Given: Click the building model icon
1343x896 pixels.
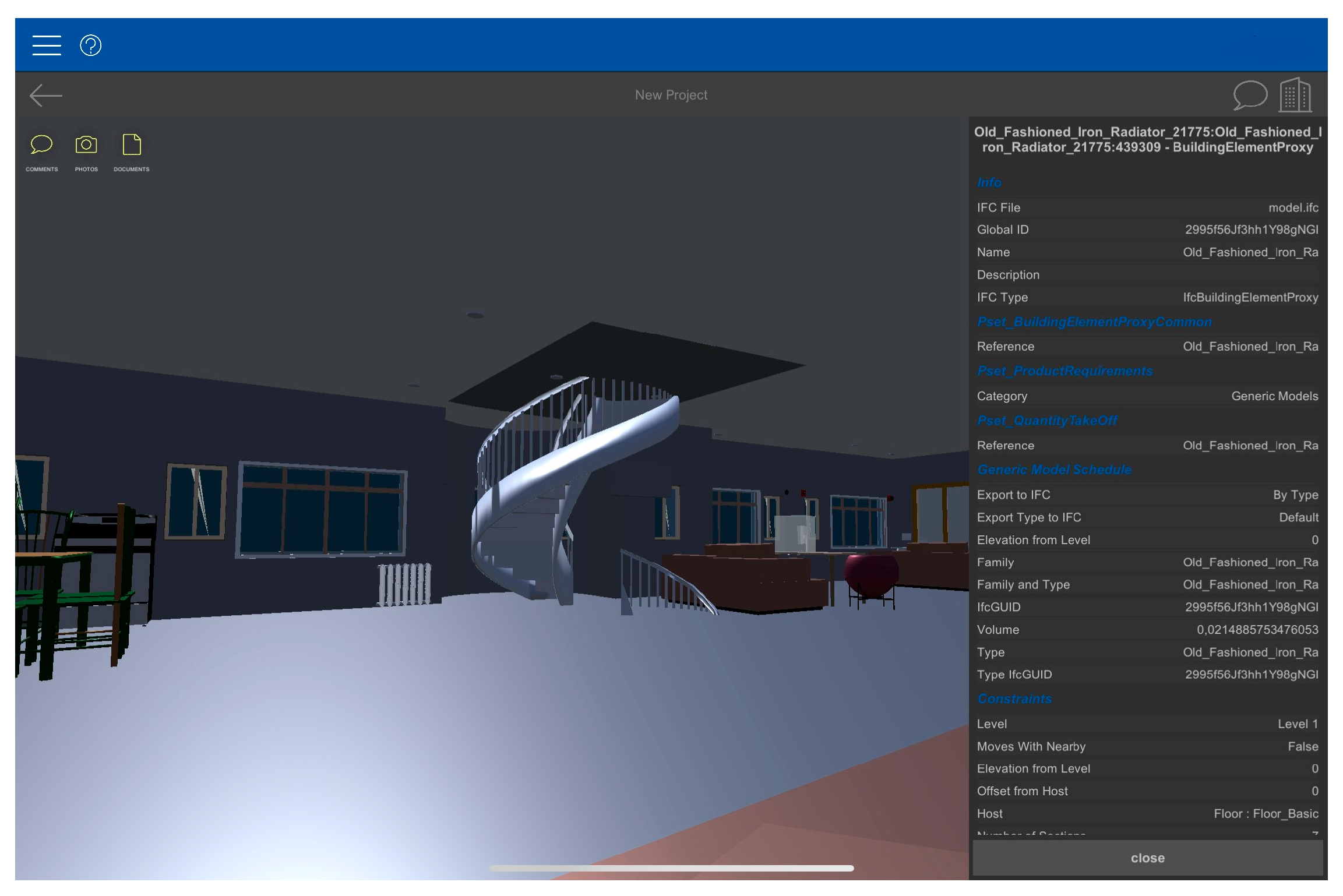Looking at the screenshot, I should (x=1295, y=95).
